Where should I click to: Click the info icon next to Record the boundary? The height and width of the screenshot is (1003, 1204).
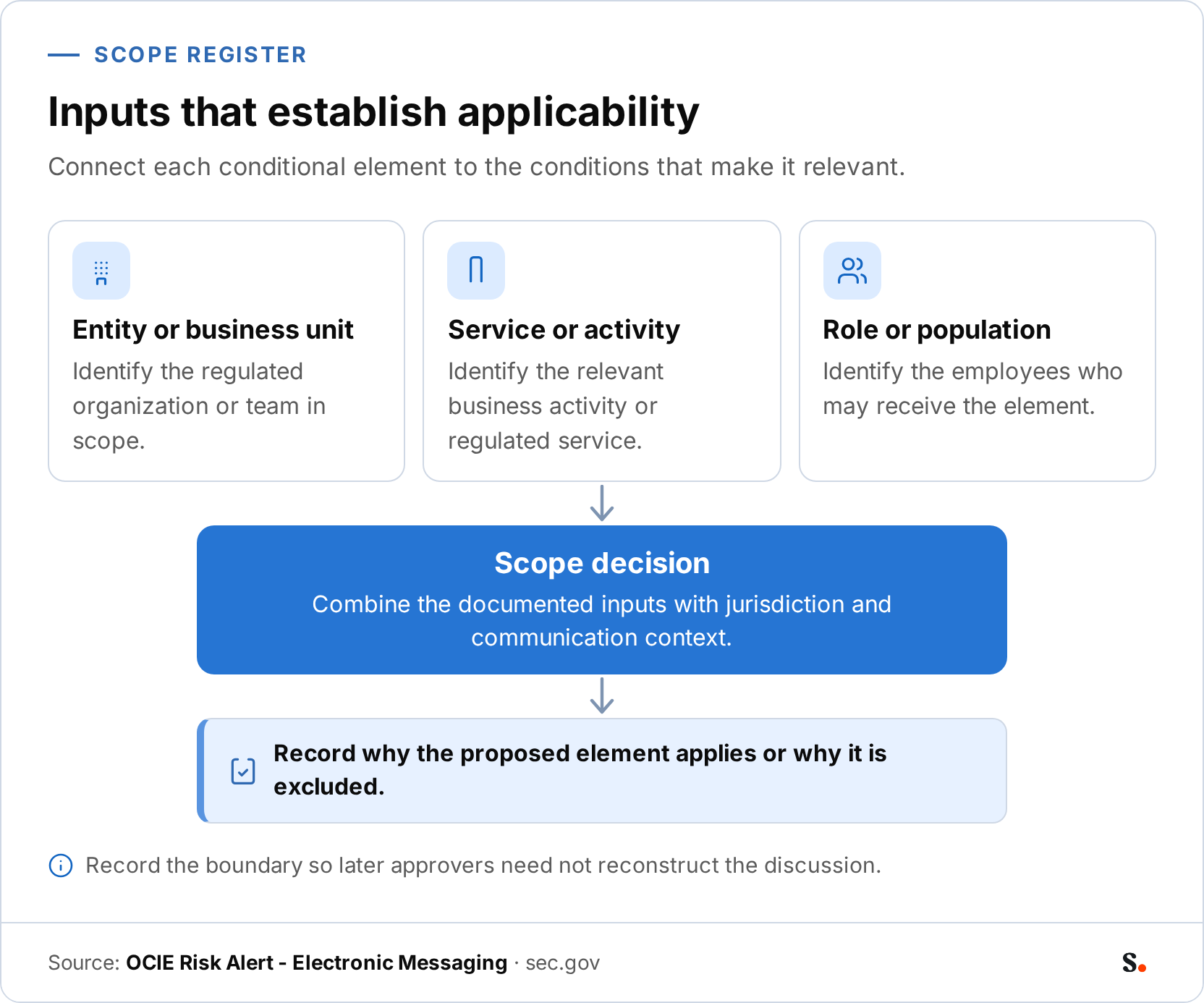(x=61, y=865)
